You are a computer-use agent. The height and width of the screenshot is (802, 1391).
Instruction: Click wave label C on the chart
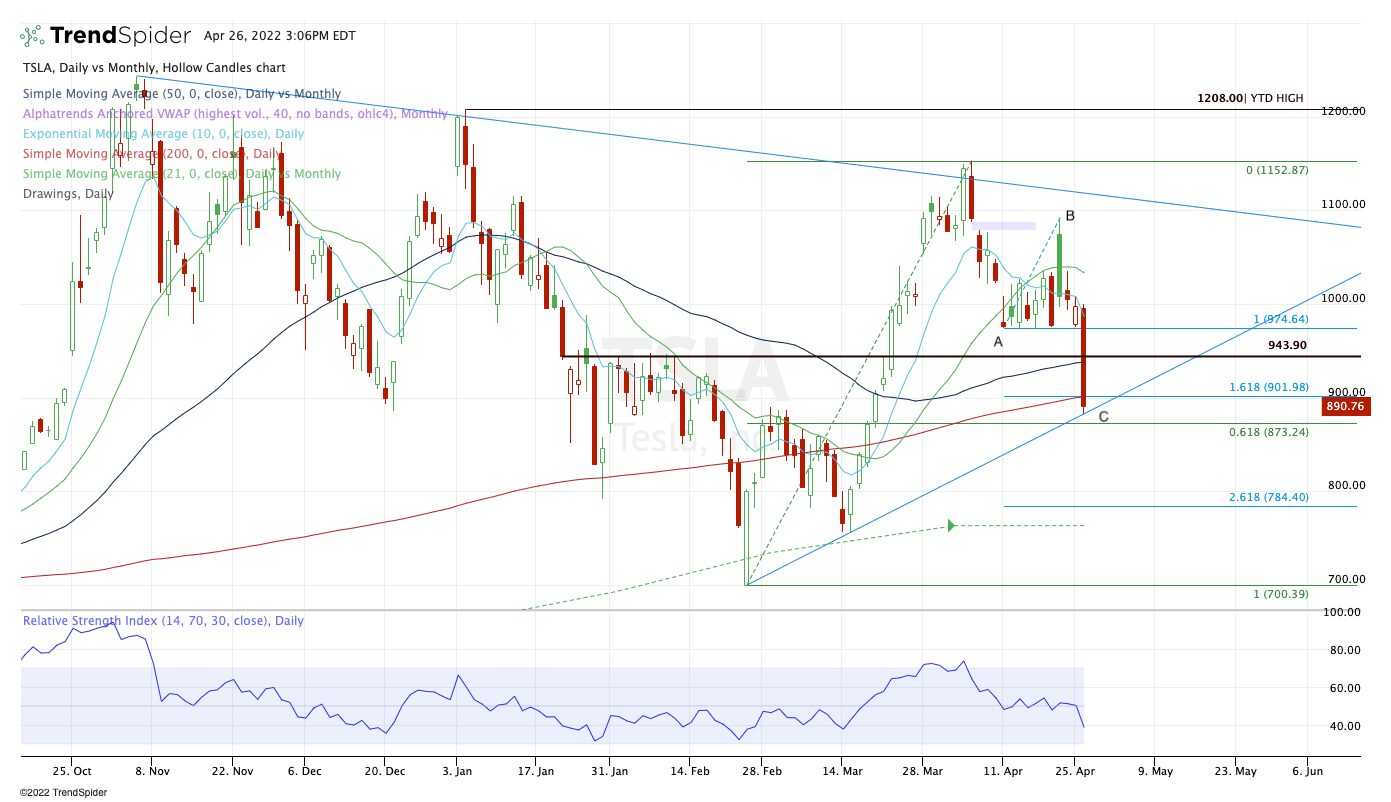(1104, 417)
